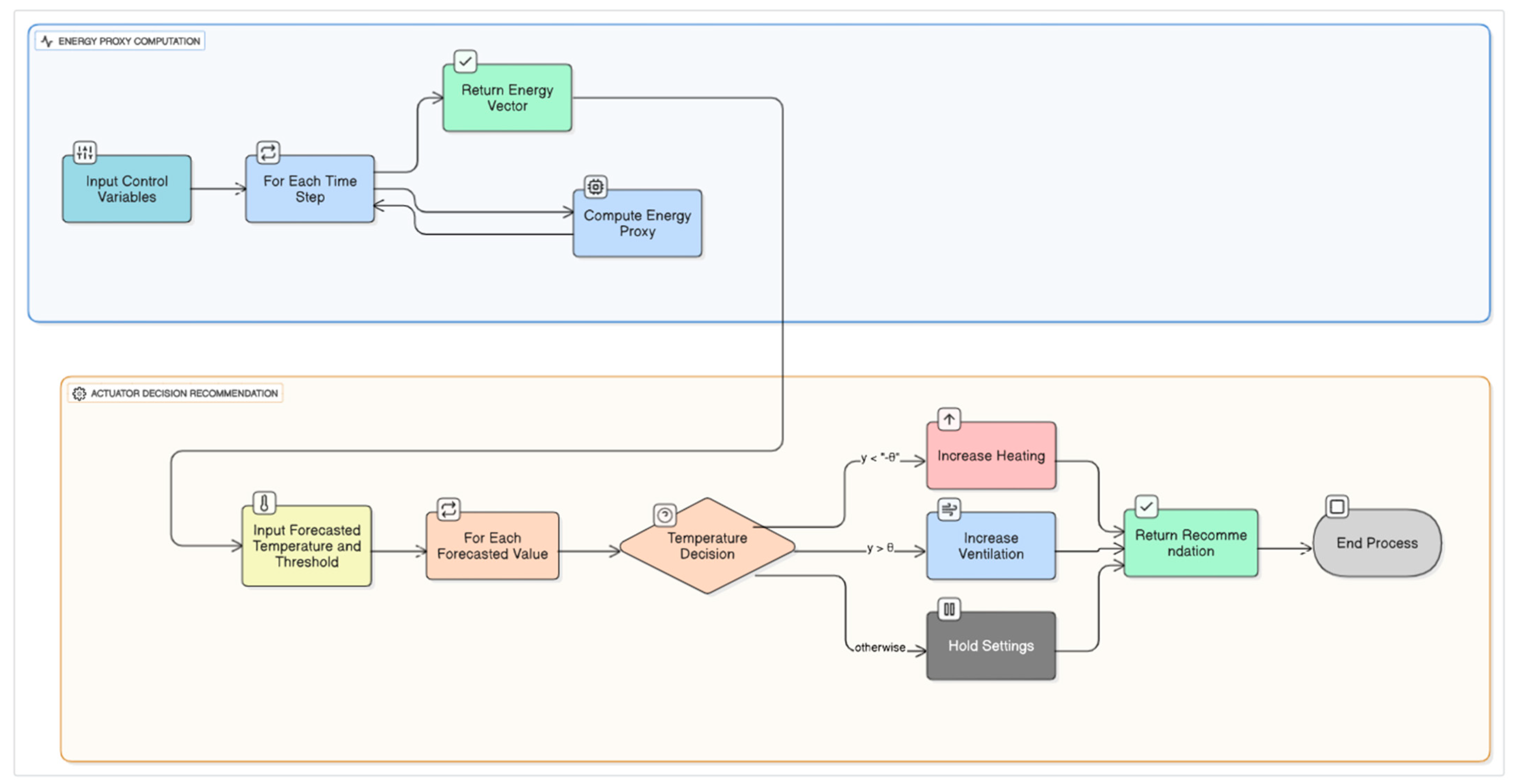This screenshot has width=1513, height=784.
Task: Click the wind icon above Increase Ventilation
Action: (x=949, y=509)
